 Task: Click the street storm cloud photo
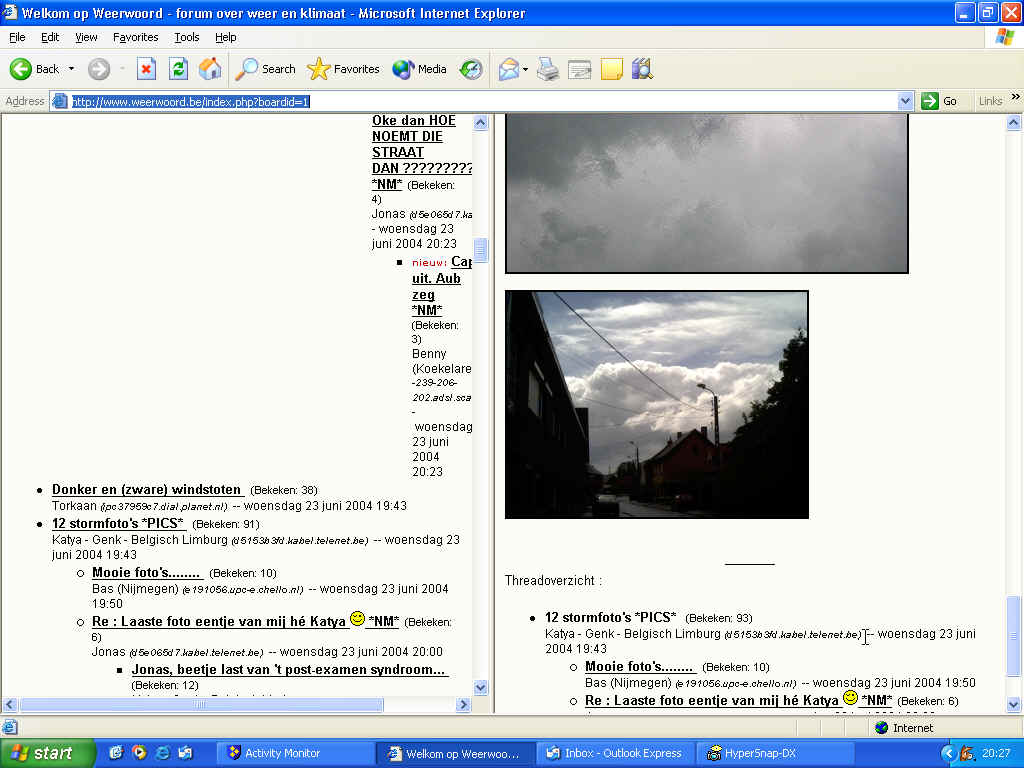pyautogui.click(x=656, y=404)
